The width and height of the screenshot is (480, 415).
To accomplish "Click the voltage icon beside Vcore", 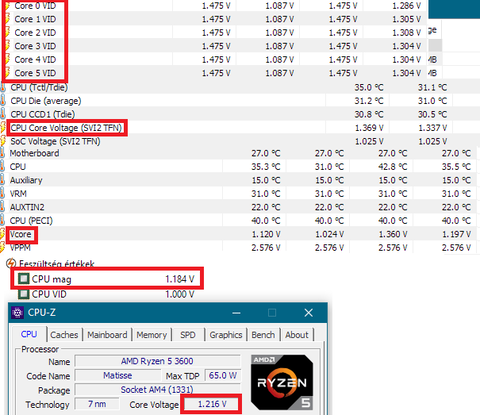I will click(x=3, y=234).
